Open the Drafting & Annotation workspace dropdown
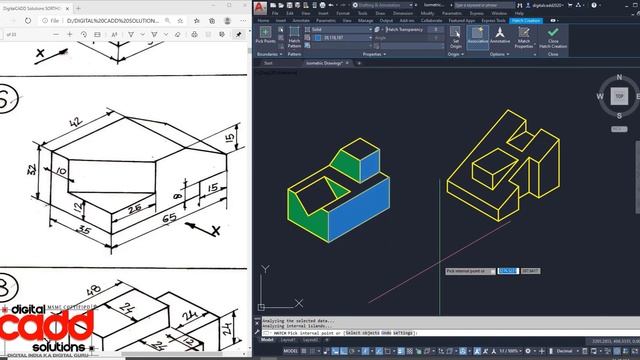Screen dimensions: 640x360 pyautogui.click(x=382, y=5)
